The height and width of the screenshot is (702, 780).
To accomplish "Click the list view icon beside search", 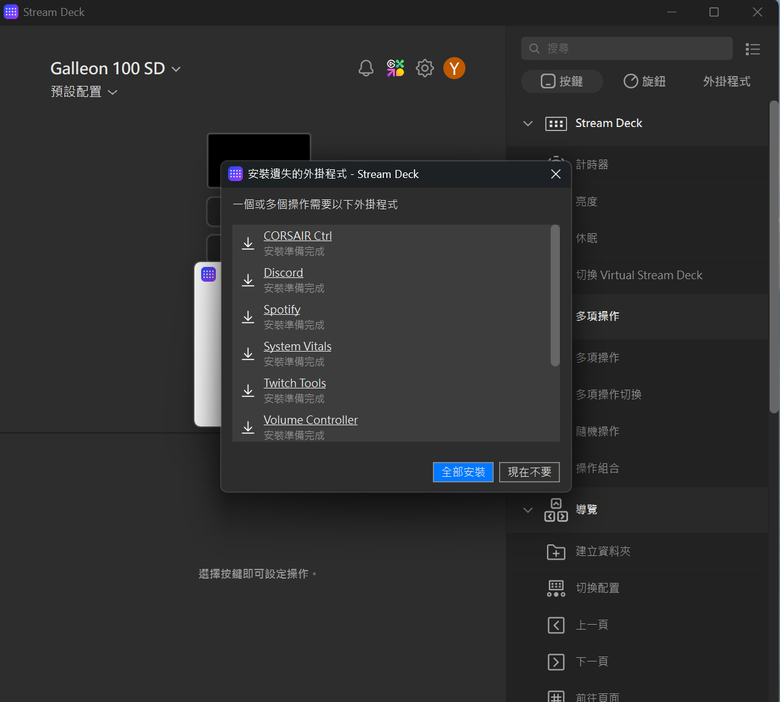I will tap(753, 49).
